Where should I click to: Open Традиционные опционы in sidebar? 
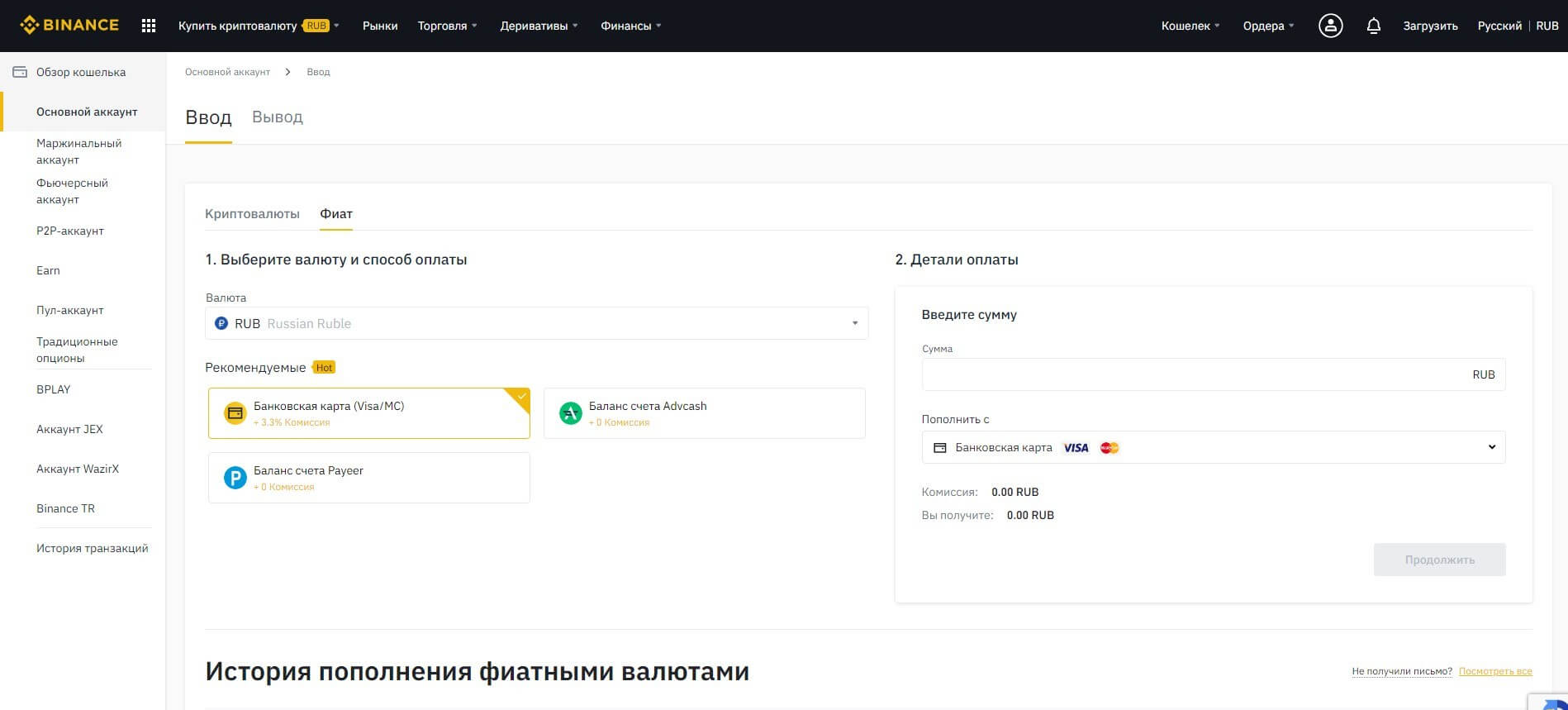[x=77, y=350]
